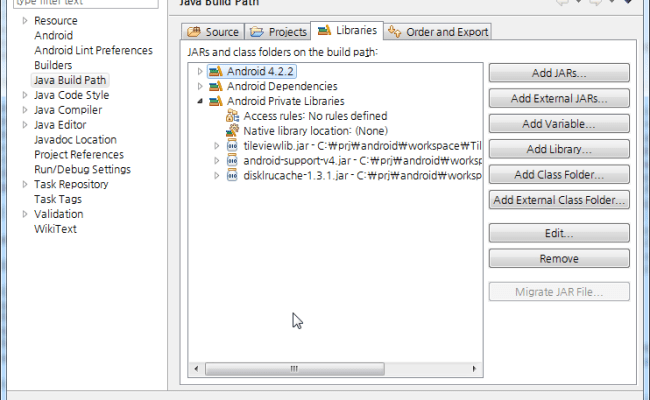Screen dimensions: 650x400
Task: Click the Native library location icon
Action: pyautogui.click(x=232, y=131)
